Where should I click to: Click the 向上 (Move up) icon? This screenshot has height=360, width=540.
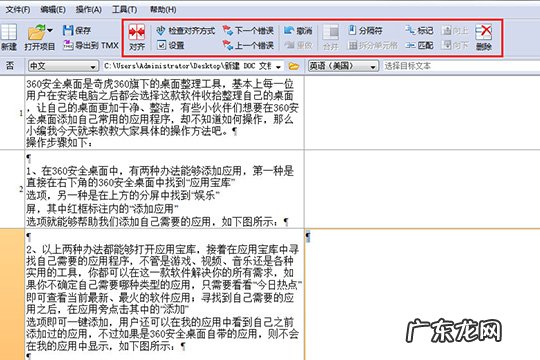pos(446,30)
